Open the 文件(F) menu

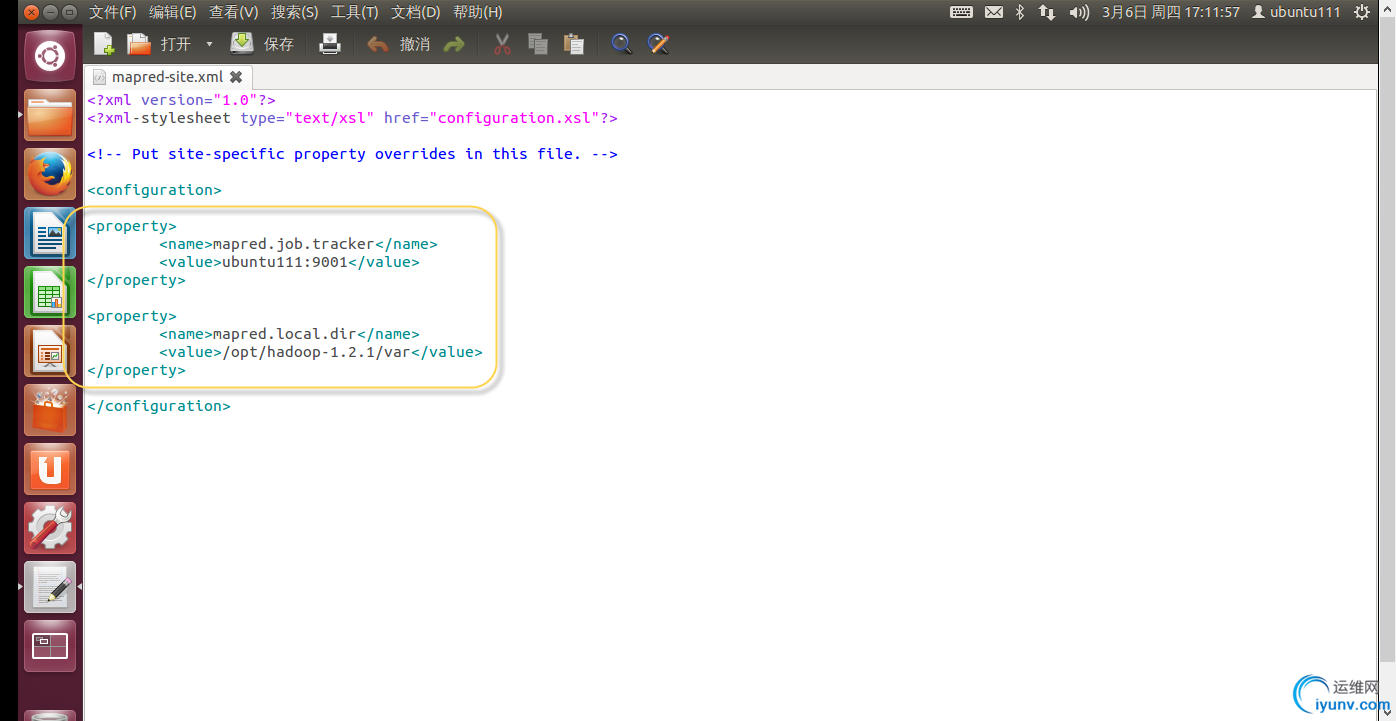[x=113, y=12]
